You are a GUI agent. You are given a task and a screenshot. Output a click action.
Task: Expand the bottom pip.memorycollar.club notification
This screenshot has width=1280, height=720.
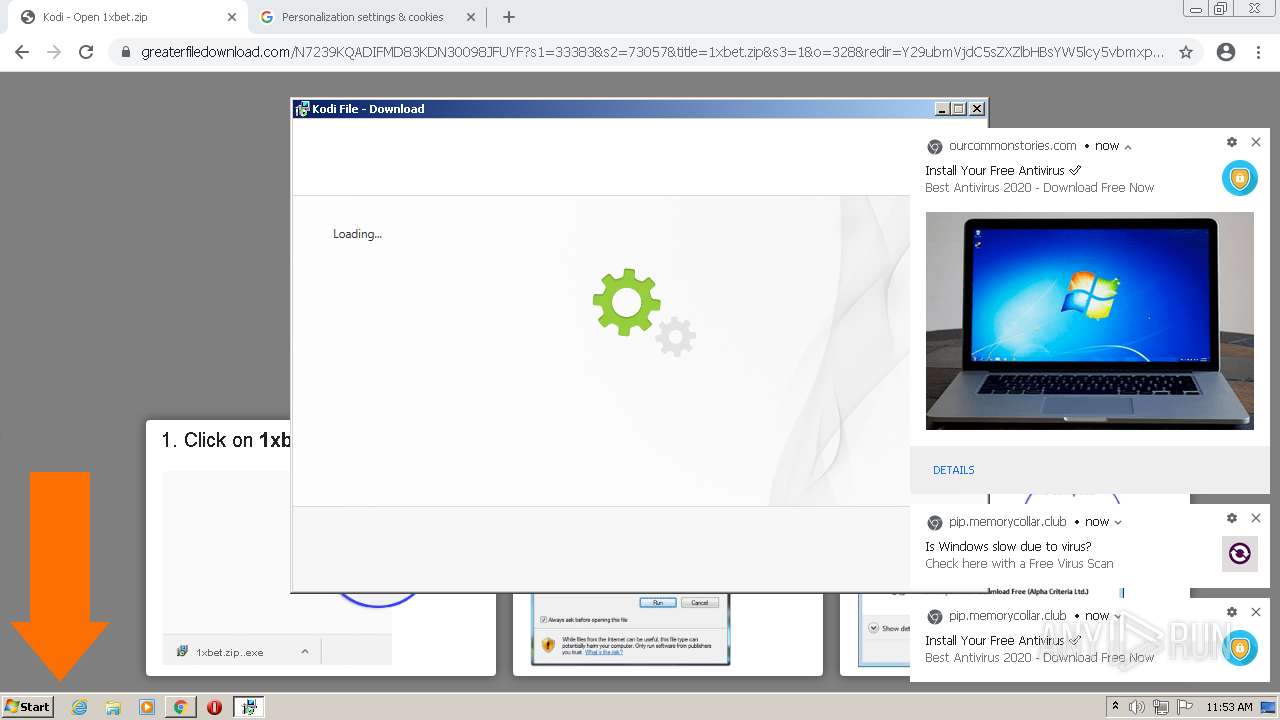(x=1118, y=616)
